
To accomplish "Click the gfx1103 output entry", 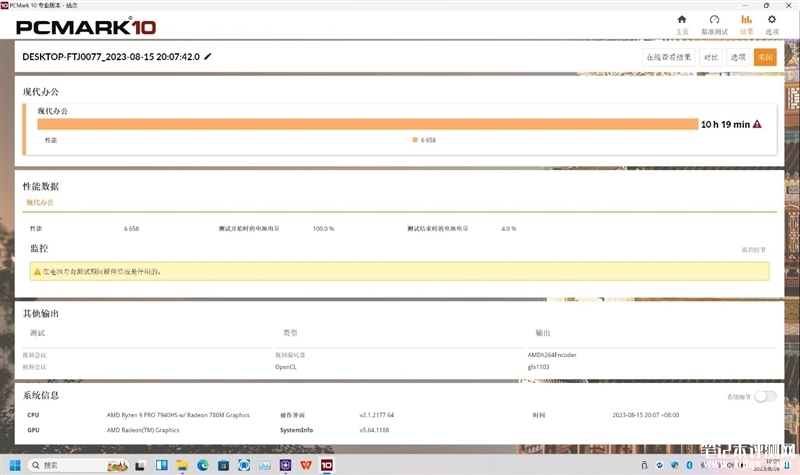I will pos(538,367).
